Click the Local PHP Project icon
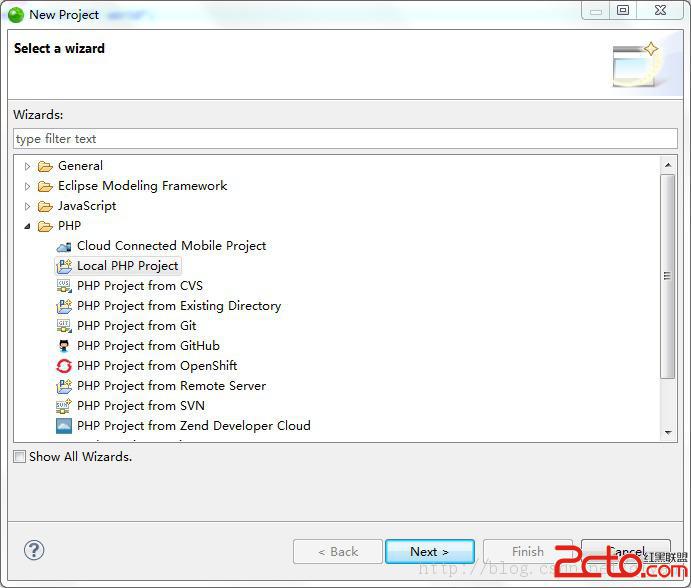Viewport: 691px width, 588px height. pyautogui.click(x=64, y=266)
